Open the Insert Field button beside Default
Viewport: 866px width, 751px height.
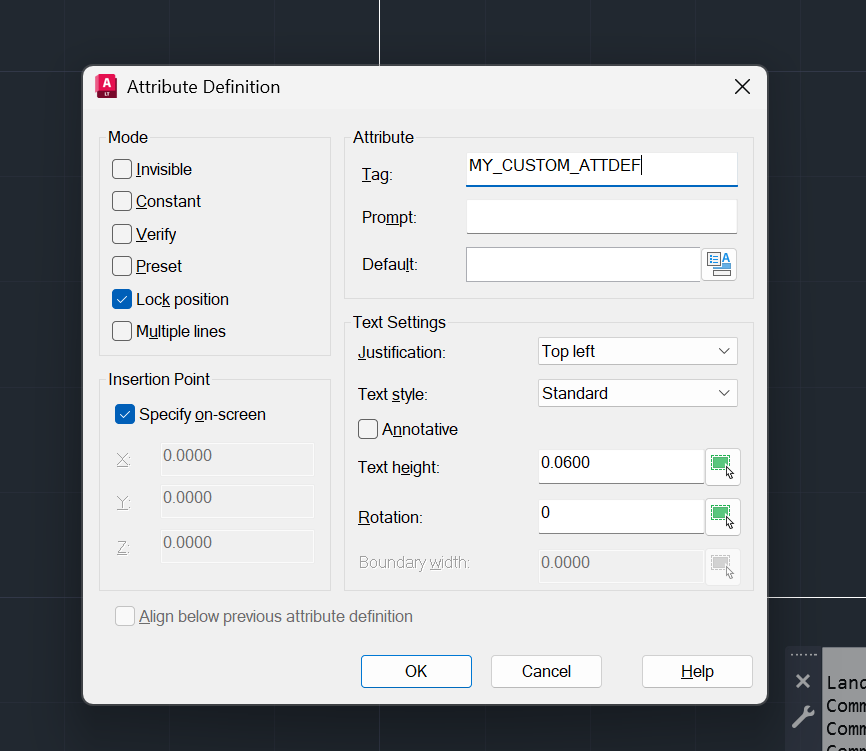pos(719,265)
